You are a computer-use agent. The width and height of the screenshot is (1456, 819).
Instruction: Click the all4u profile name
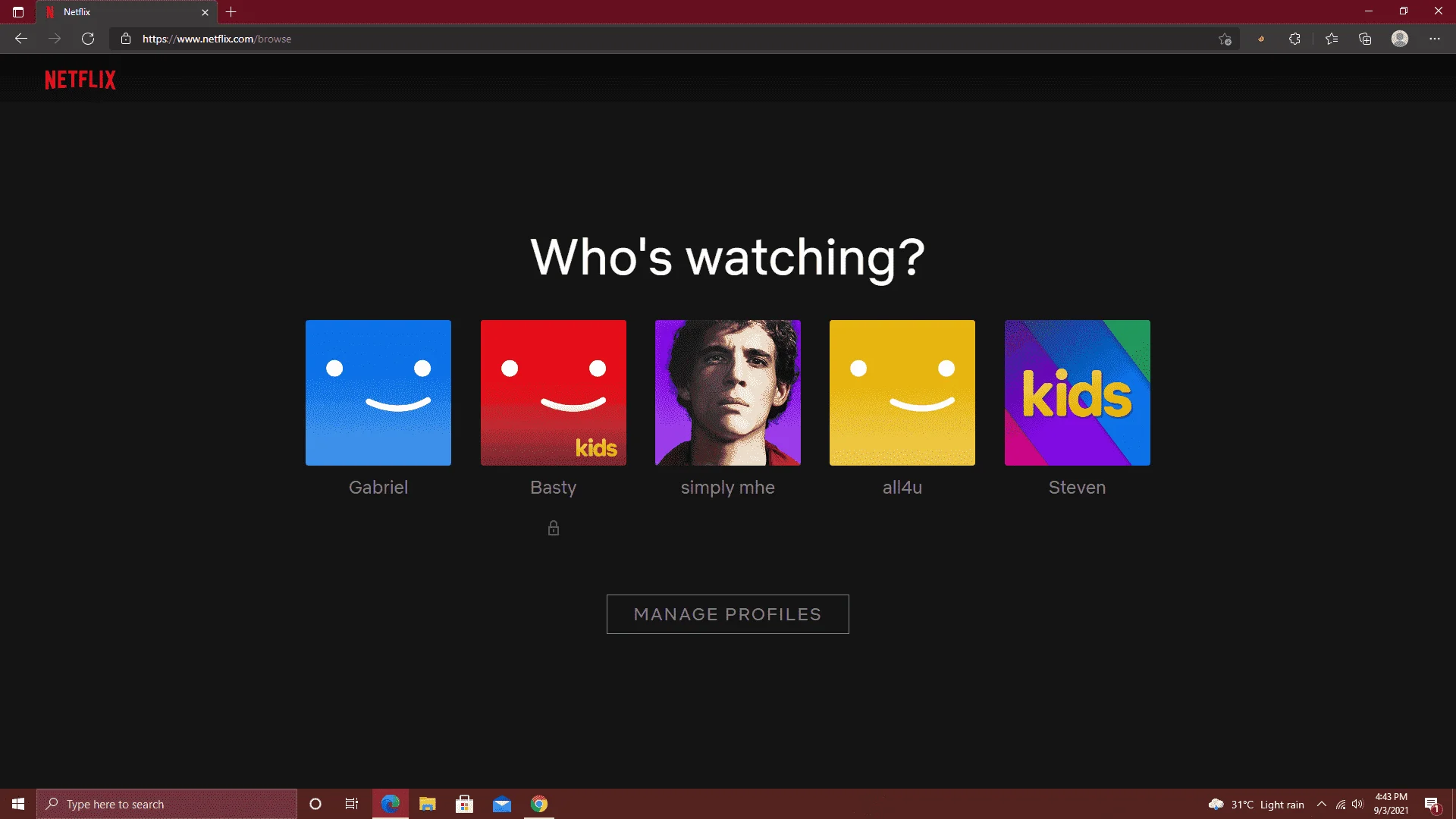[902, 488]
